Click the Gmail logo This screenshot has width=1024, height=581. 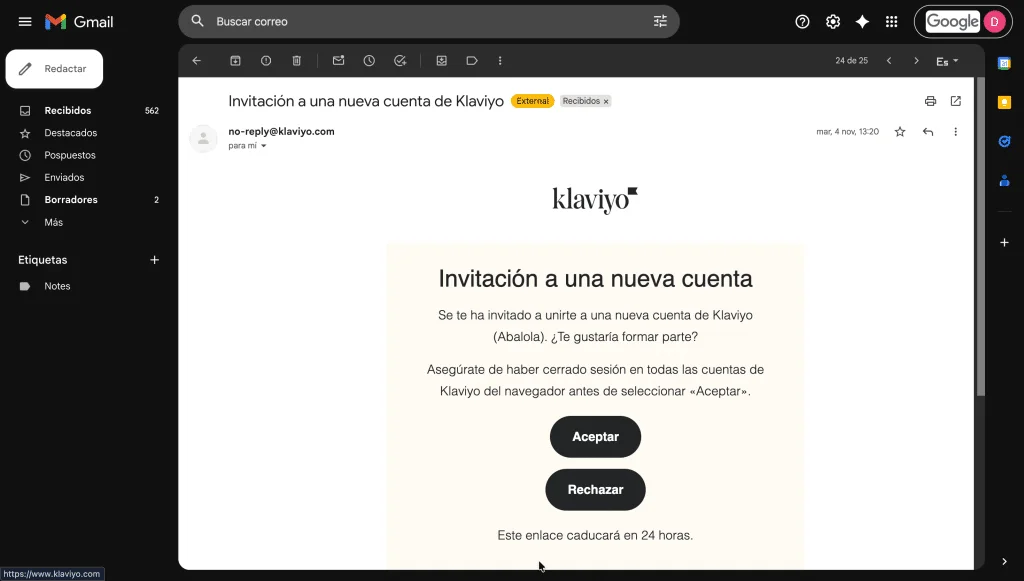point(79,22)
